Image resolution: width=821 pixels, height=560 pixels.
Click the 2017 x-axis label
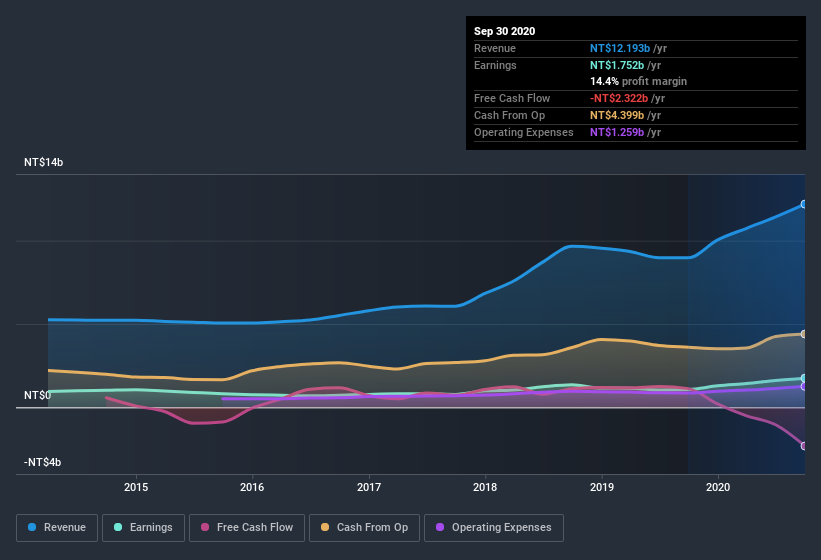pos(369,487)
